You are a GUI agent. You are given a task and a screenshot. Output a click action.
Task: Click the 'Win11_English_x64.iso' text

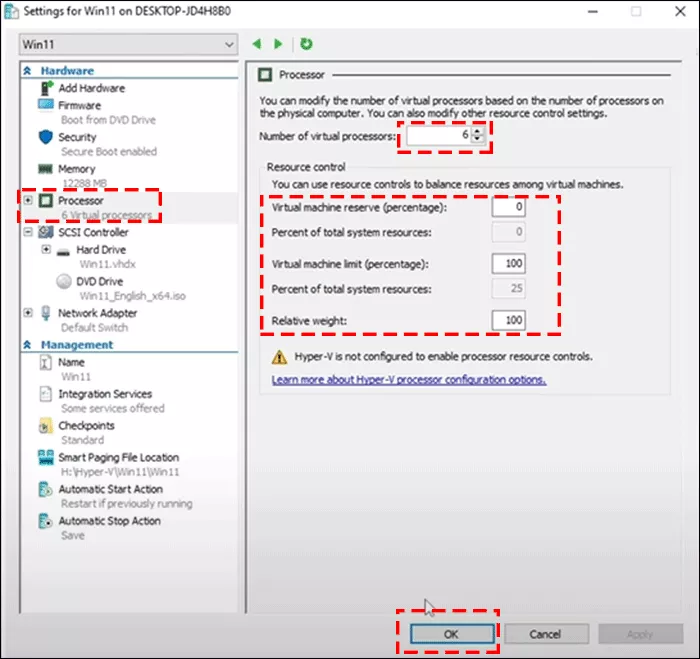pos(133,296)
